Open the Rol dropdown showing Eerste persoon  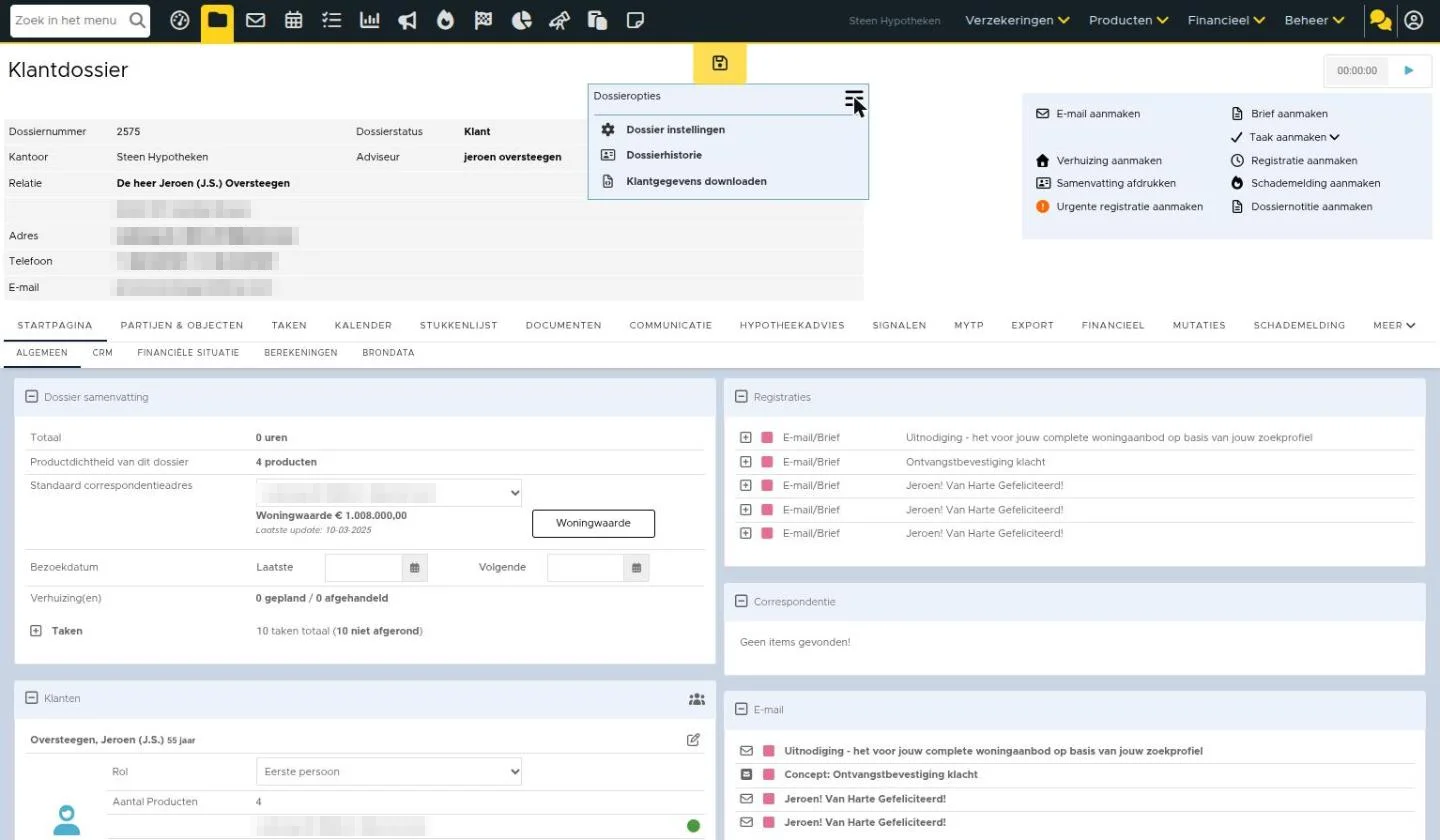389,772
